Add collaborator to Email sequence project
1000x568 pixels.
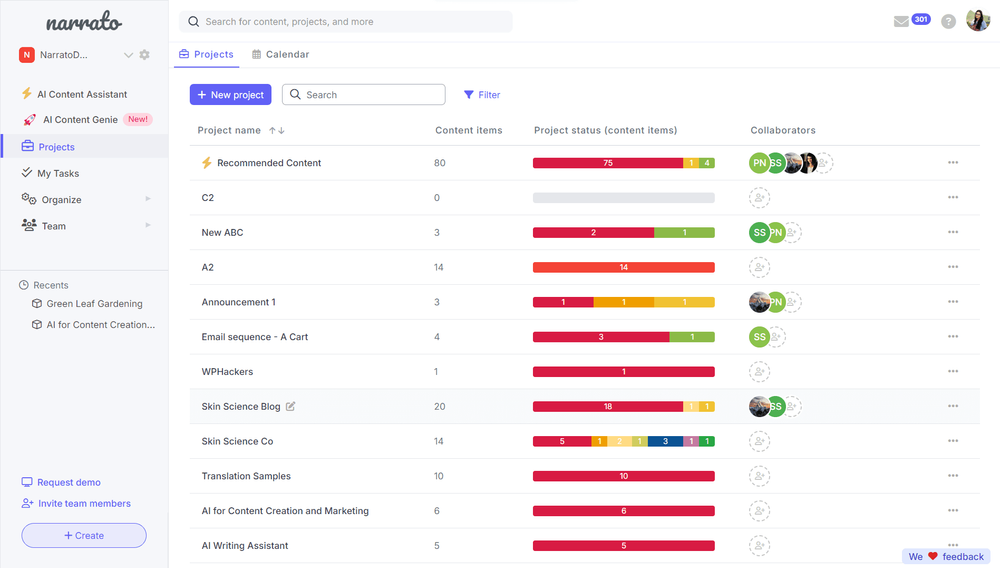[777, 337]
